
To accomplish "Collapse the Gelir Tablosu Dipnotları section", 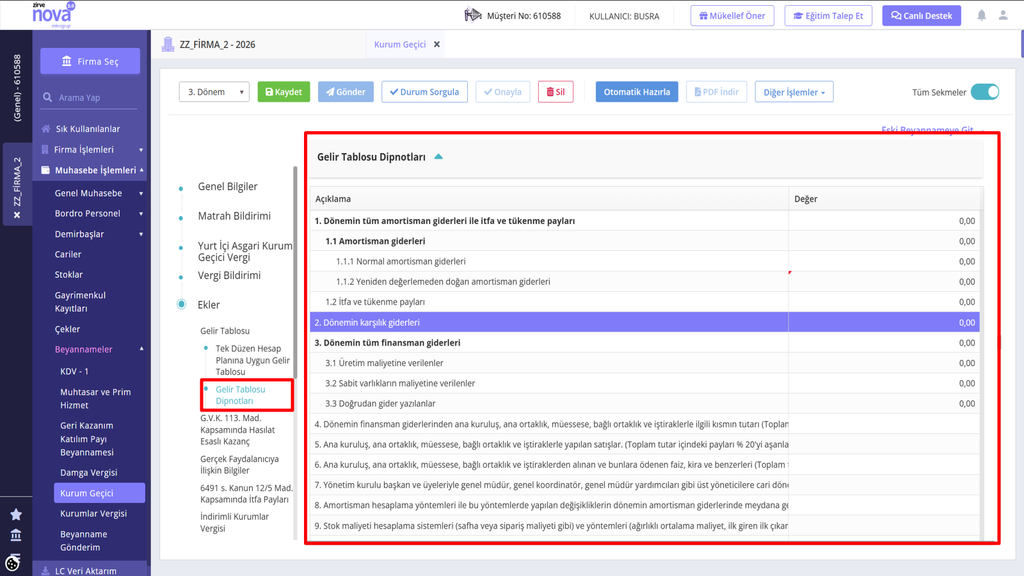I will tap(439, 157).
